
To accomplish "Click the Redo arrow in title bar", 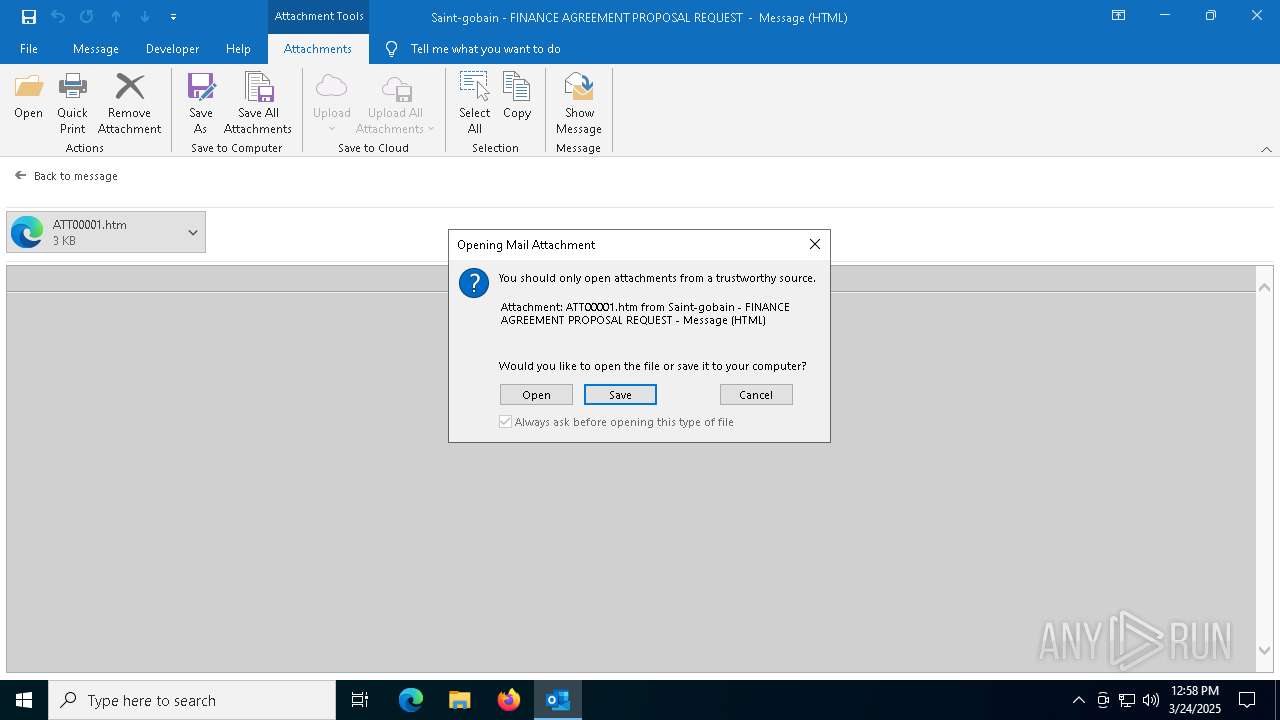I will click(x=87, y=17).
